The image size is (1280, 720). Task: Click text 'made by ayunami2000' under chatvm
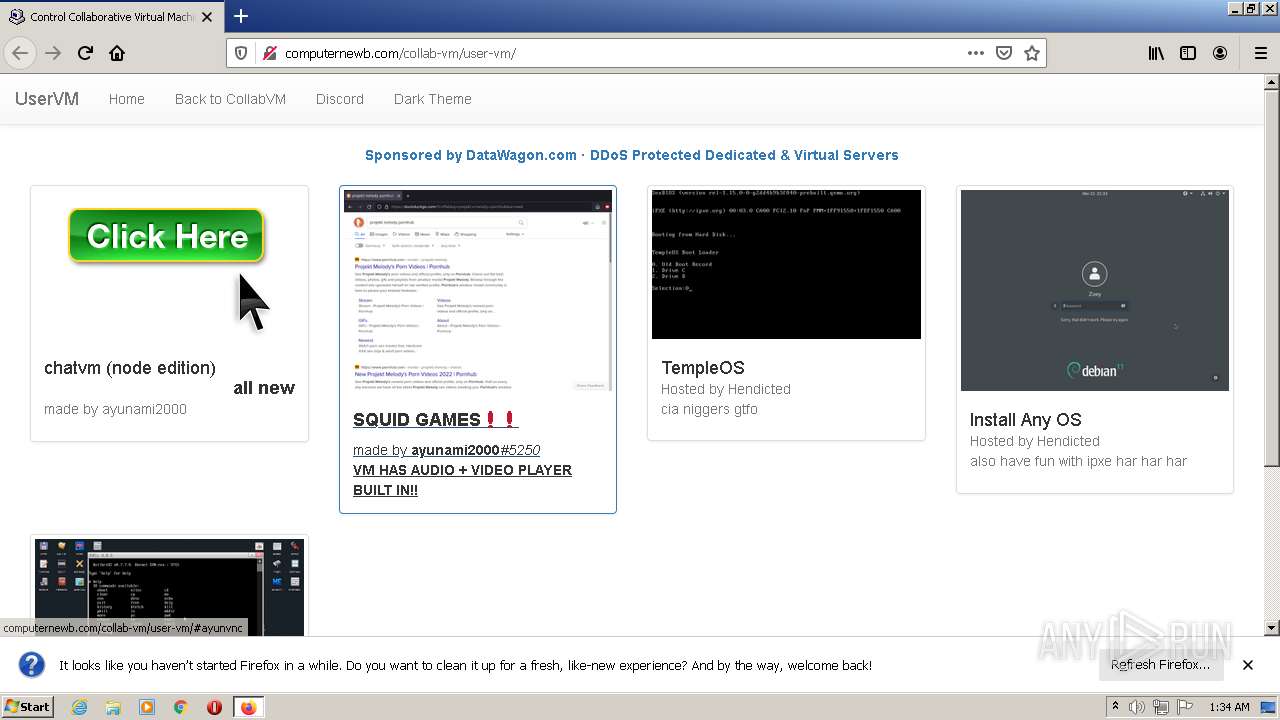pos(115,409)
